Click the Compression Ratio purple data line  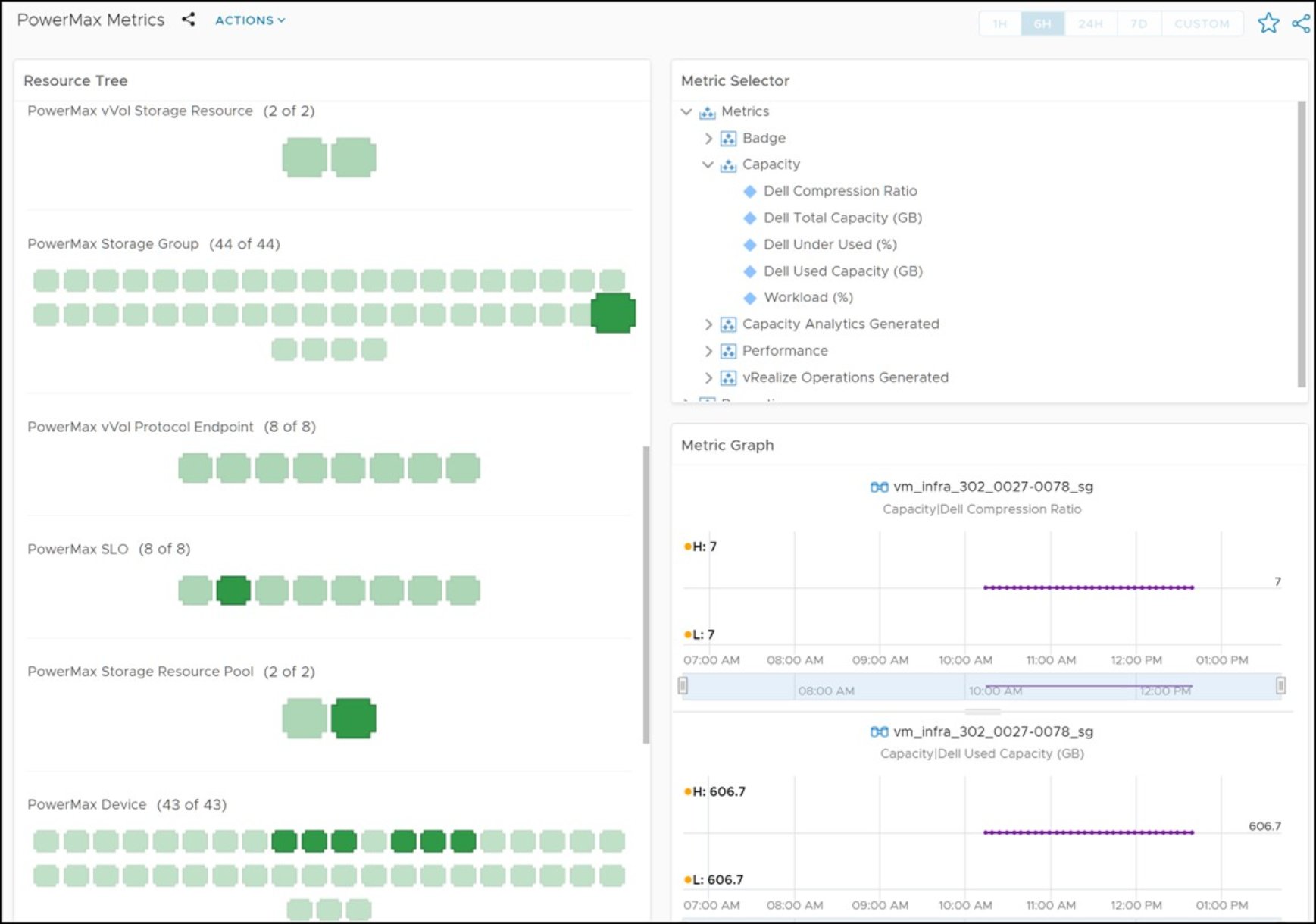tap(1089, 587)
